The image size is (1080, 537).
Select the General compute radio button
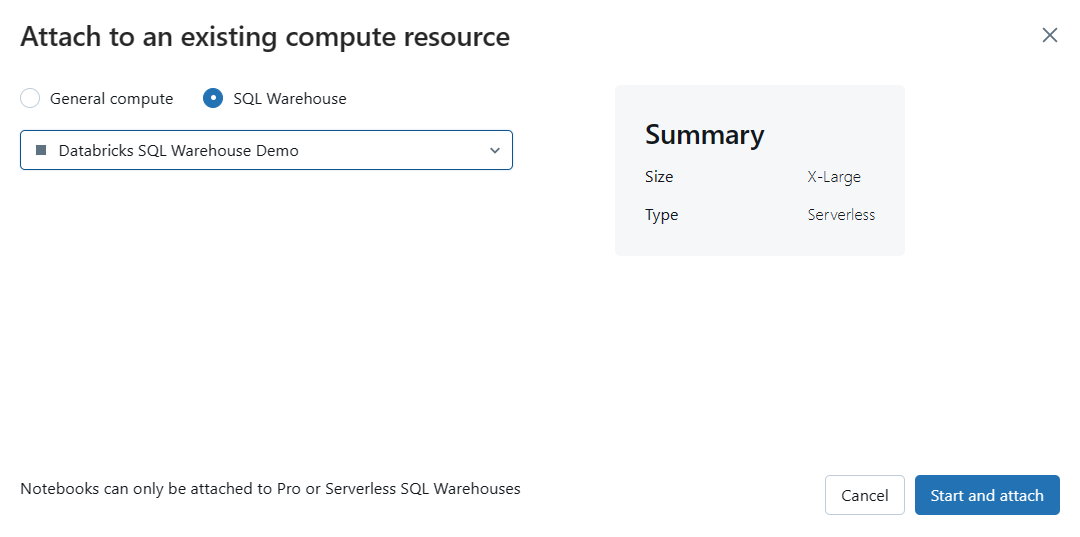click(30, 98)
